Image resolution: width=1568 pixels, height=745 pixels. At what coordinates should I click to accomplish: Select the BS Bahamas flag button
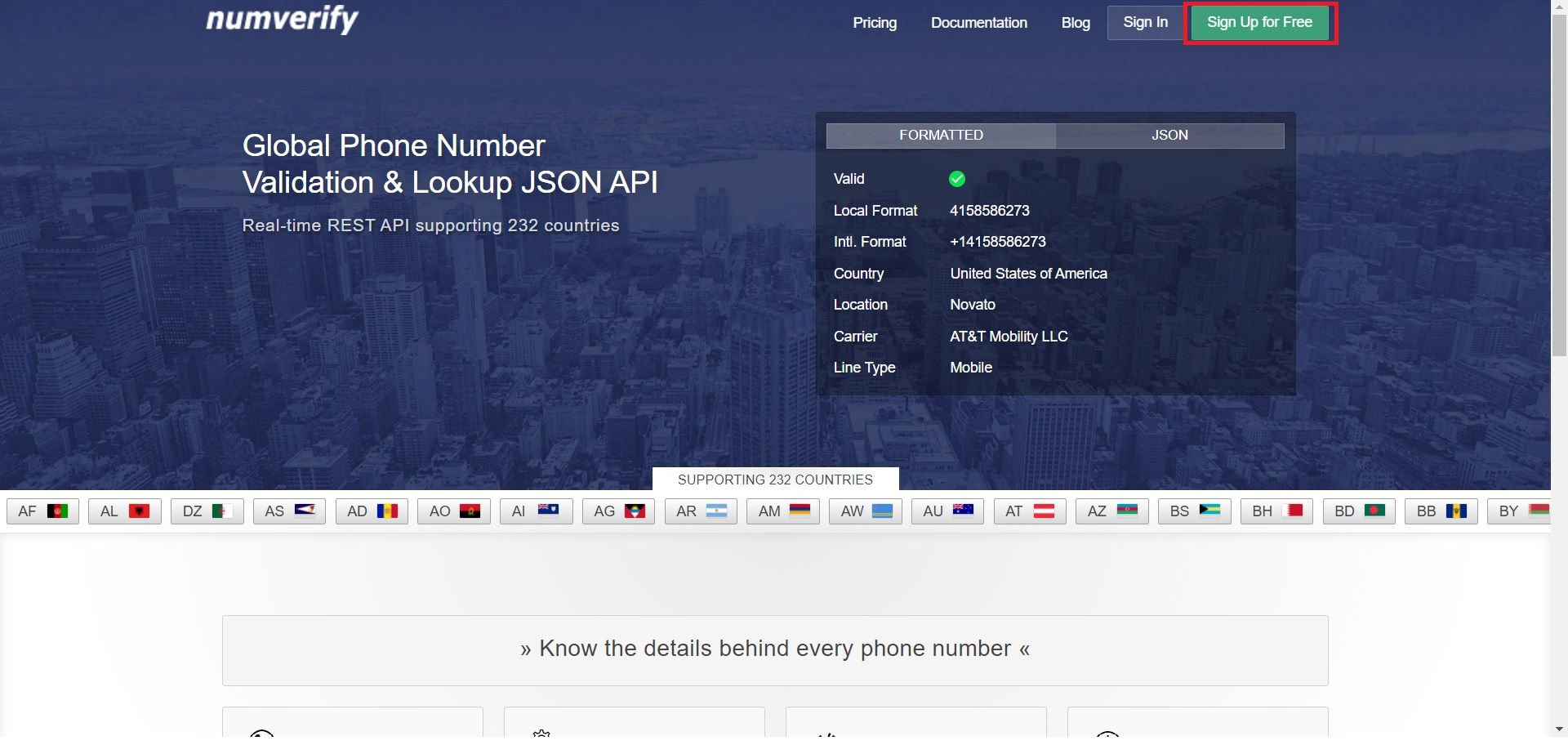coord(1195,511)
